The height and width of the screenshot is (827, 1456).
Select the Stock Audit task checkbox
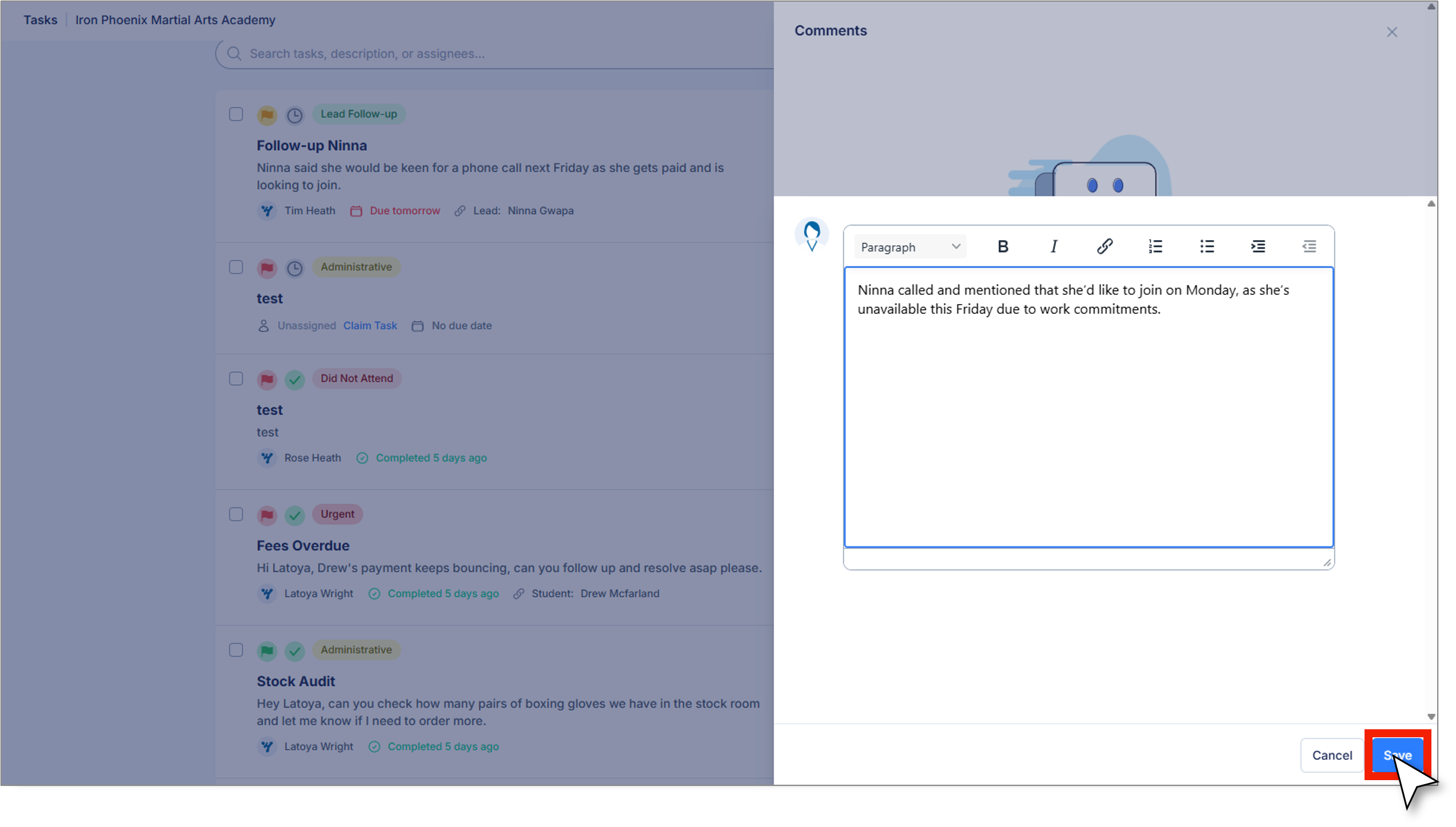point(236,650)
